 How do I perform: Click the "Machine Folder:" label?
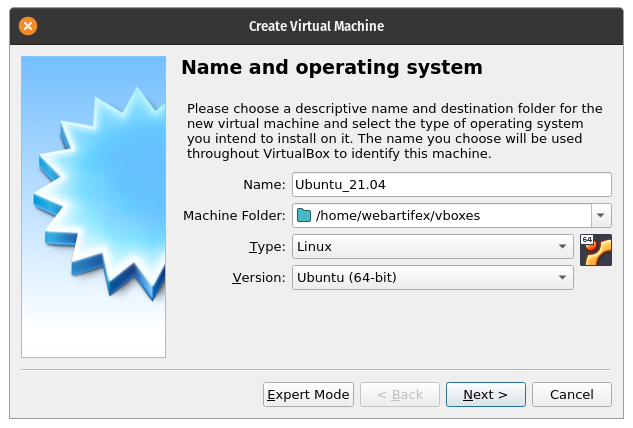(234, 216)
